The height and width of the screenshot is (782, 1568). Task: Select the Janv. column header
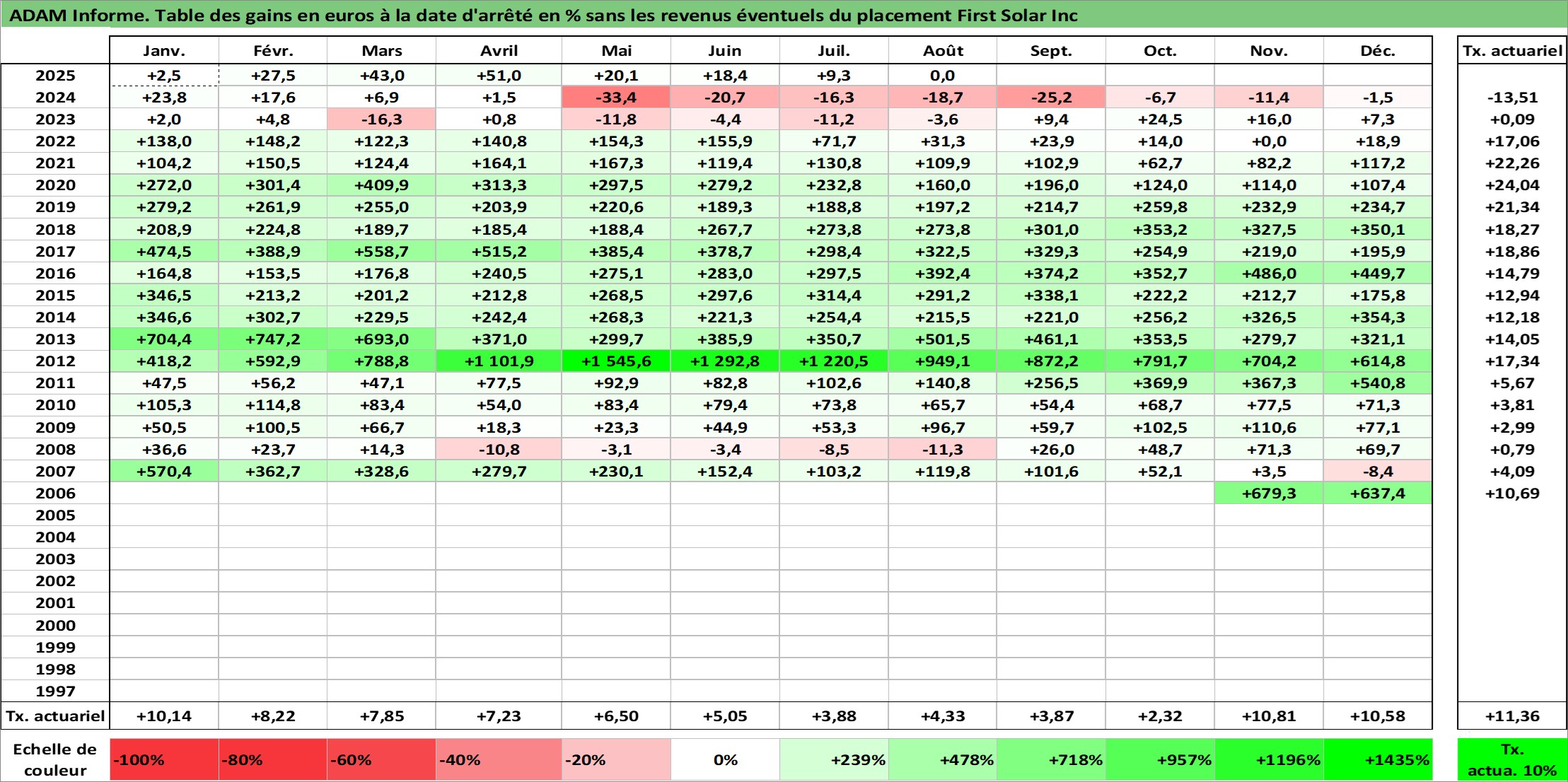point(164,51)
